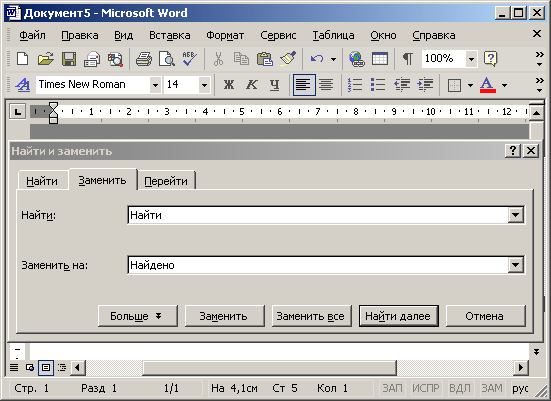Click the Больше button
Screen dimensions: 551x401
click(138, 316)
